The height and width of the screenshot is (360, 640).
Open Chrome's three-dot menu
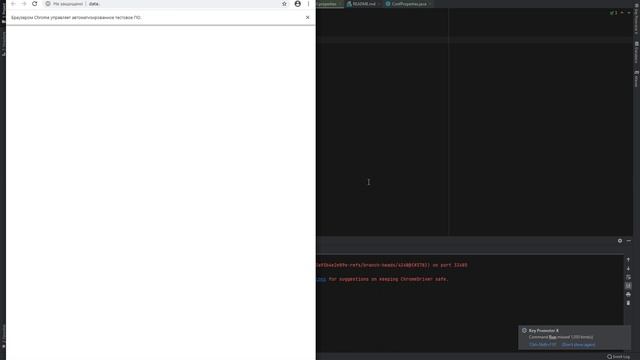pos(309,4)
